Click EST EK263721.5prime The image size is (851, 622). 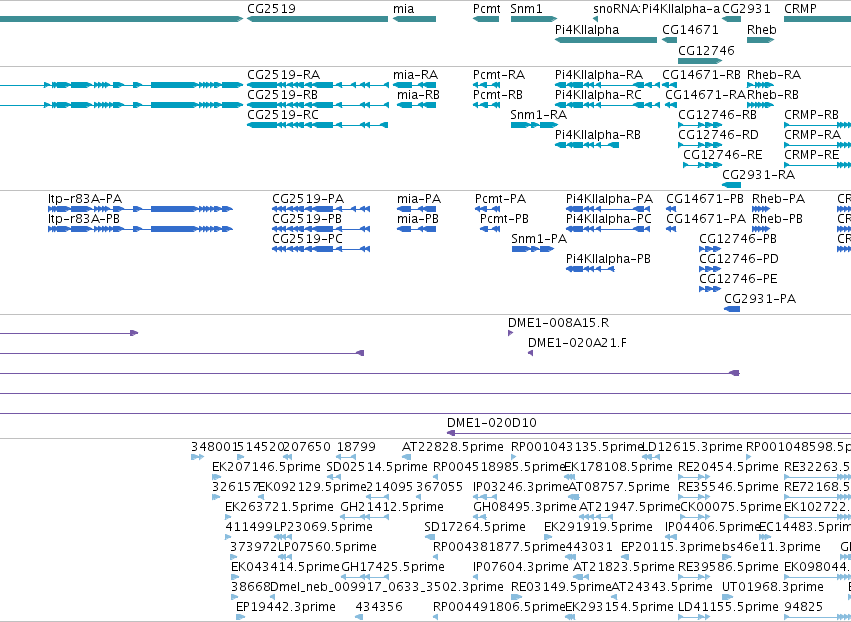(228, 517)
